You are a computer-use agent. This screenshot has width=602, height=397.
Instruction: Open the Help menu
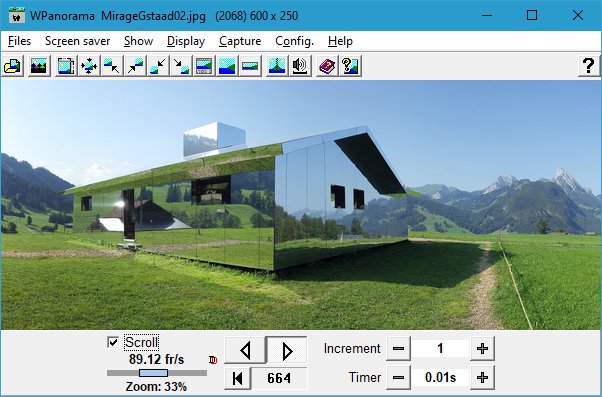point(340,41)
